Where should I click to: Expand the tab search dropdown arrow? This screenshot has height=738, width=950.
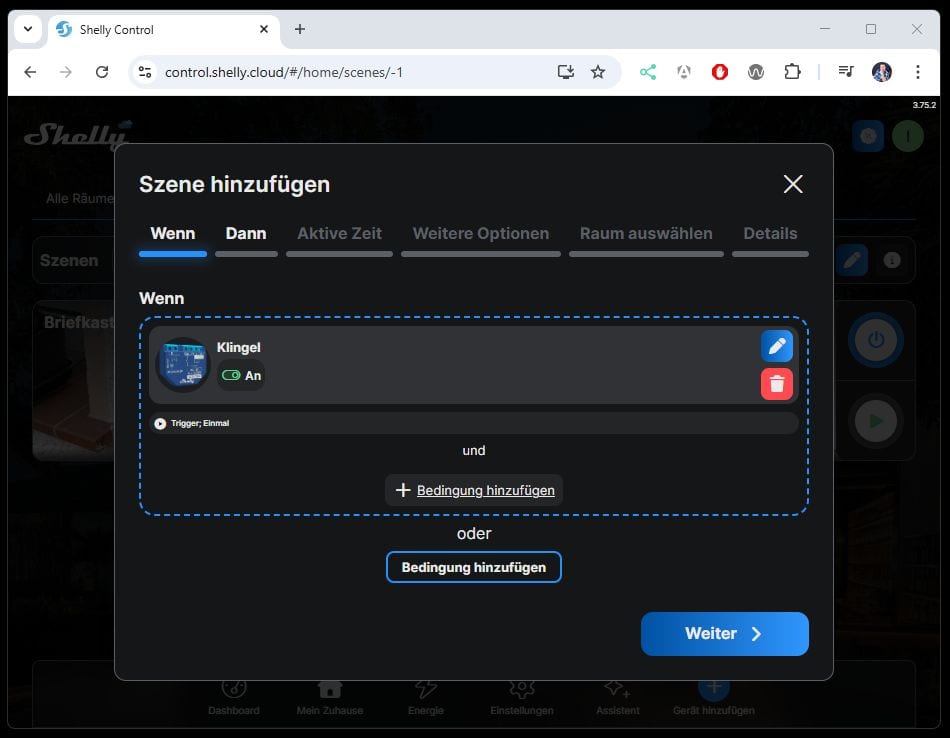[x=27, y=29]
